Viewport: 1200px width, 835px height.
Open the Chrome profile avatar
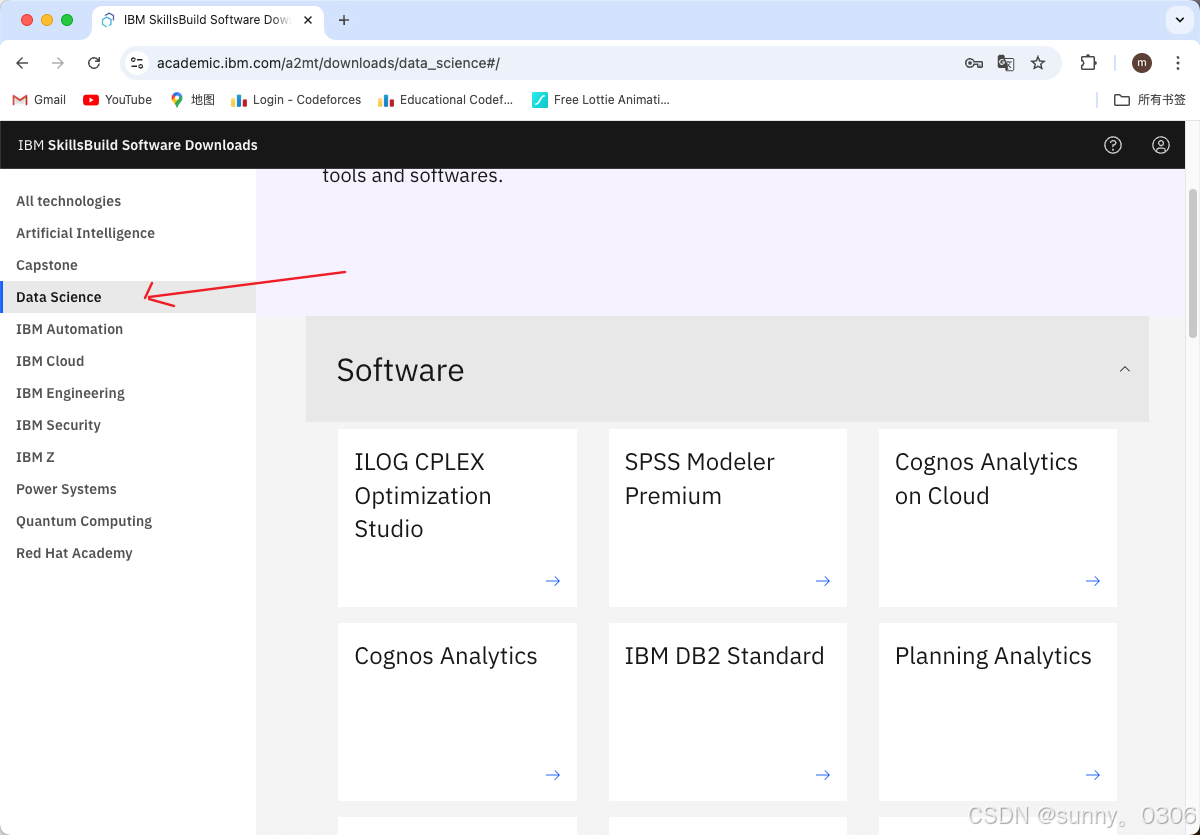(1142, 63)
